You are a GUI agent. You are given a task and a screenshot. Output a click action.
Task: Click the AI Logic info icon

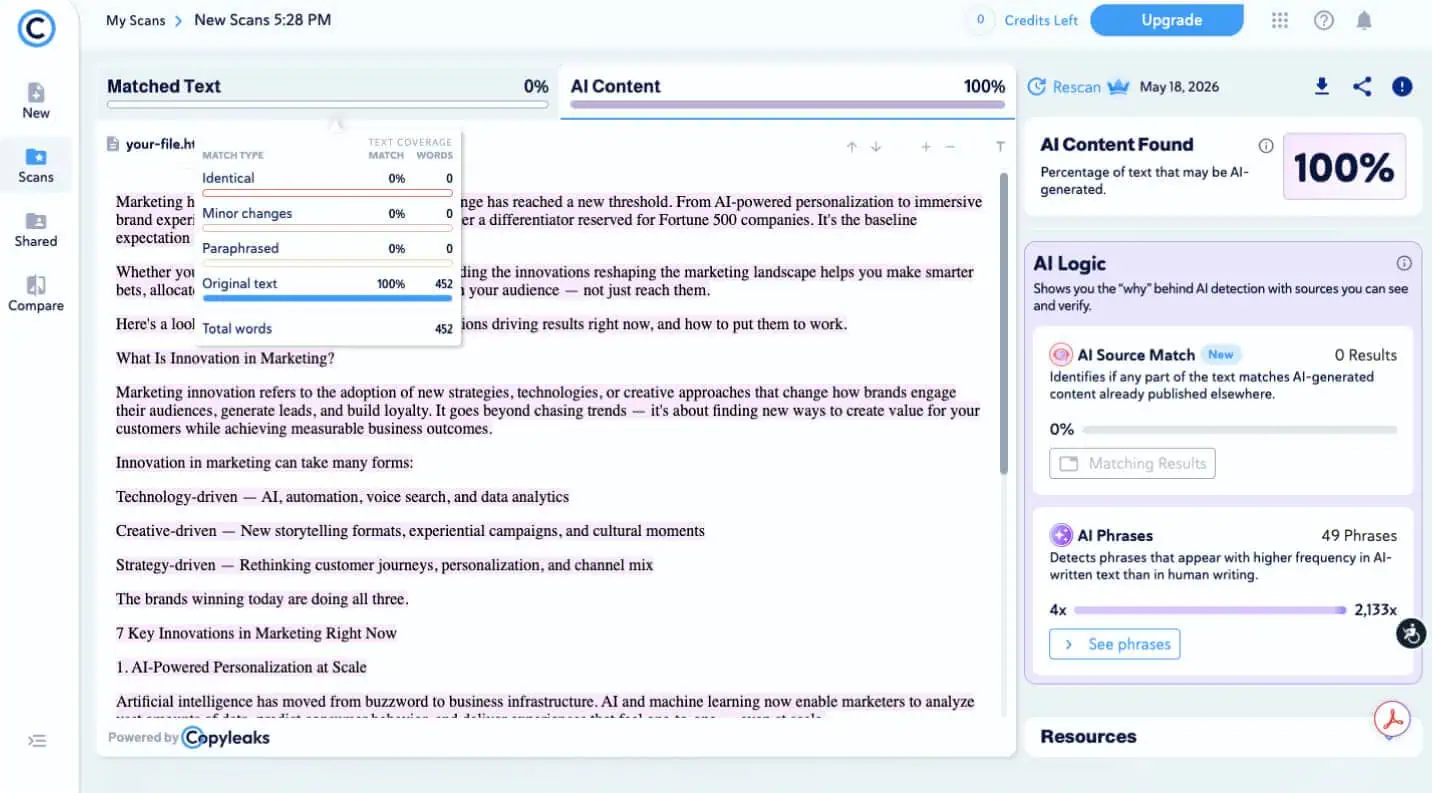(x=1404, y=264)
